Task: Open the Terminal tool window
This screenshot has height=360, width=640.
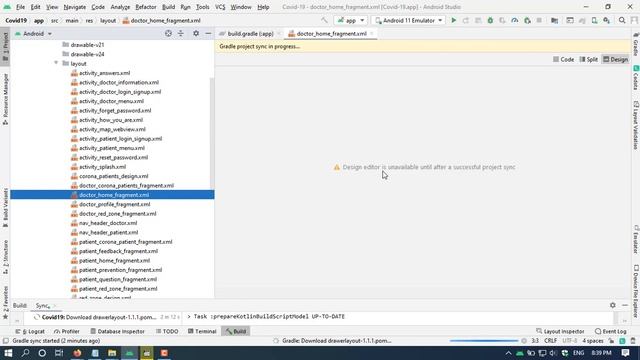Action: [x=202, y=331]
